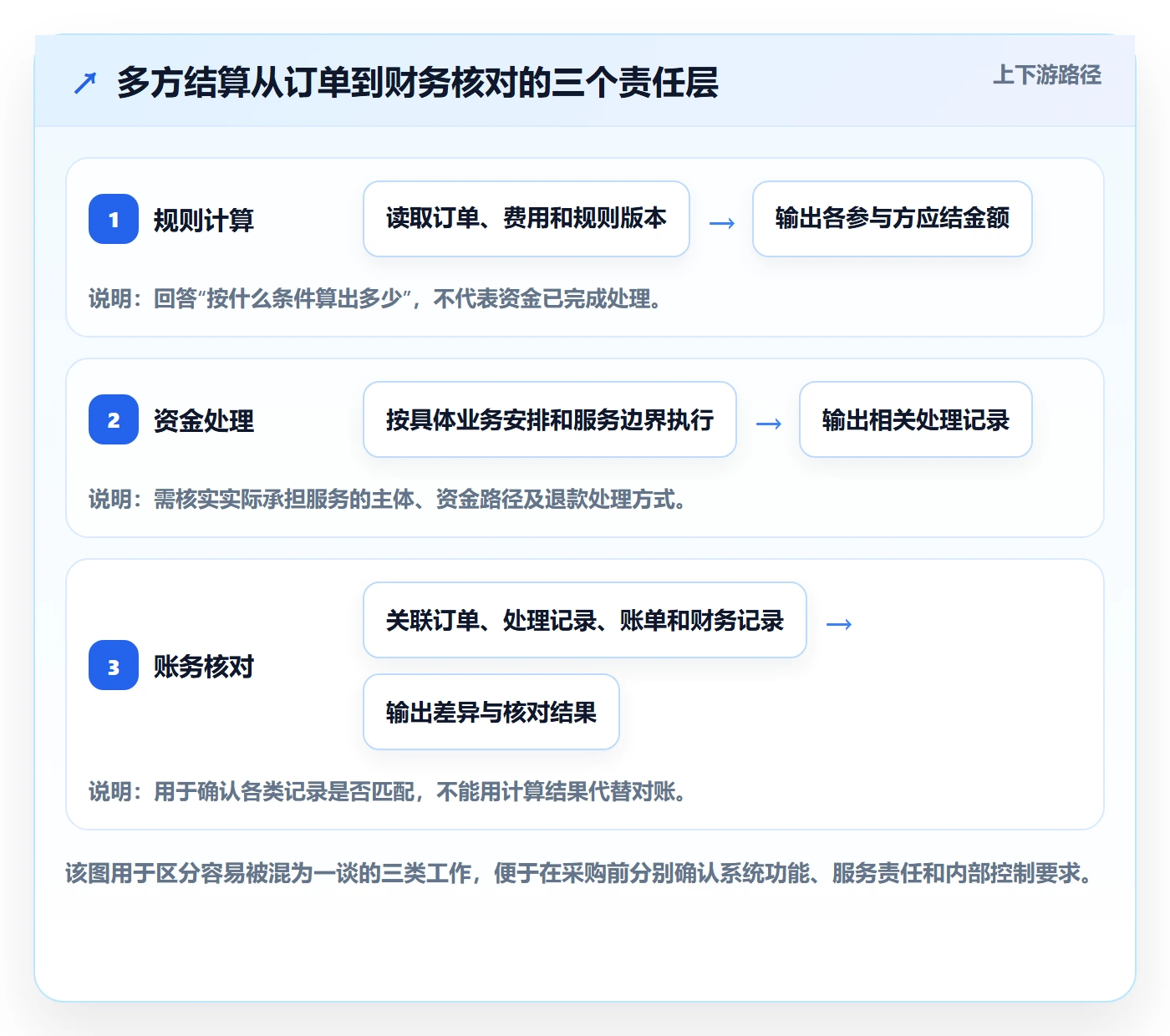Image resolution: width=1170 pixels, height=1036 pixels.
Task: Click the note starting 说明：回答“按什么条件算出多少”
Action: [x=377, y=298]
